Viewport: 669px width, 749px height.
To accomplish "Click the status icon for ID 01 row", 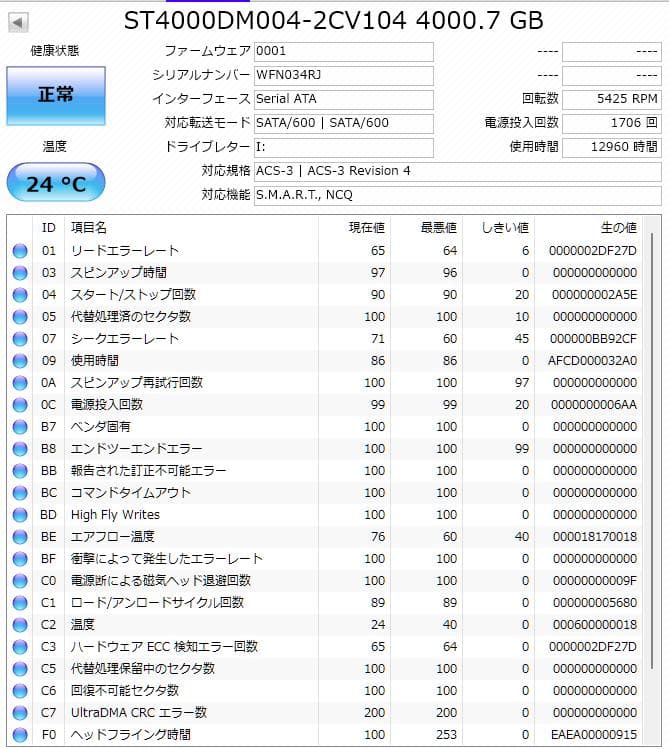I will 20,251.
